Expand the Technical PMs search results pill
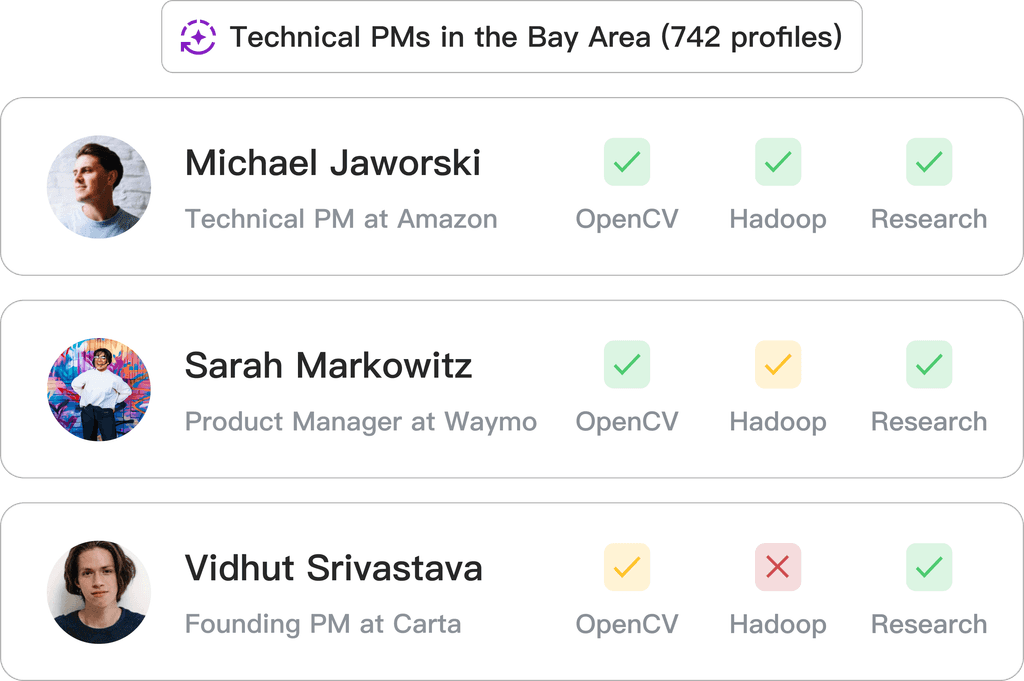Viewport: 1024px width, 681px height. tap(511, 37)
